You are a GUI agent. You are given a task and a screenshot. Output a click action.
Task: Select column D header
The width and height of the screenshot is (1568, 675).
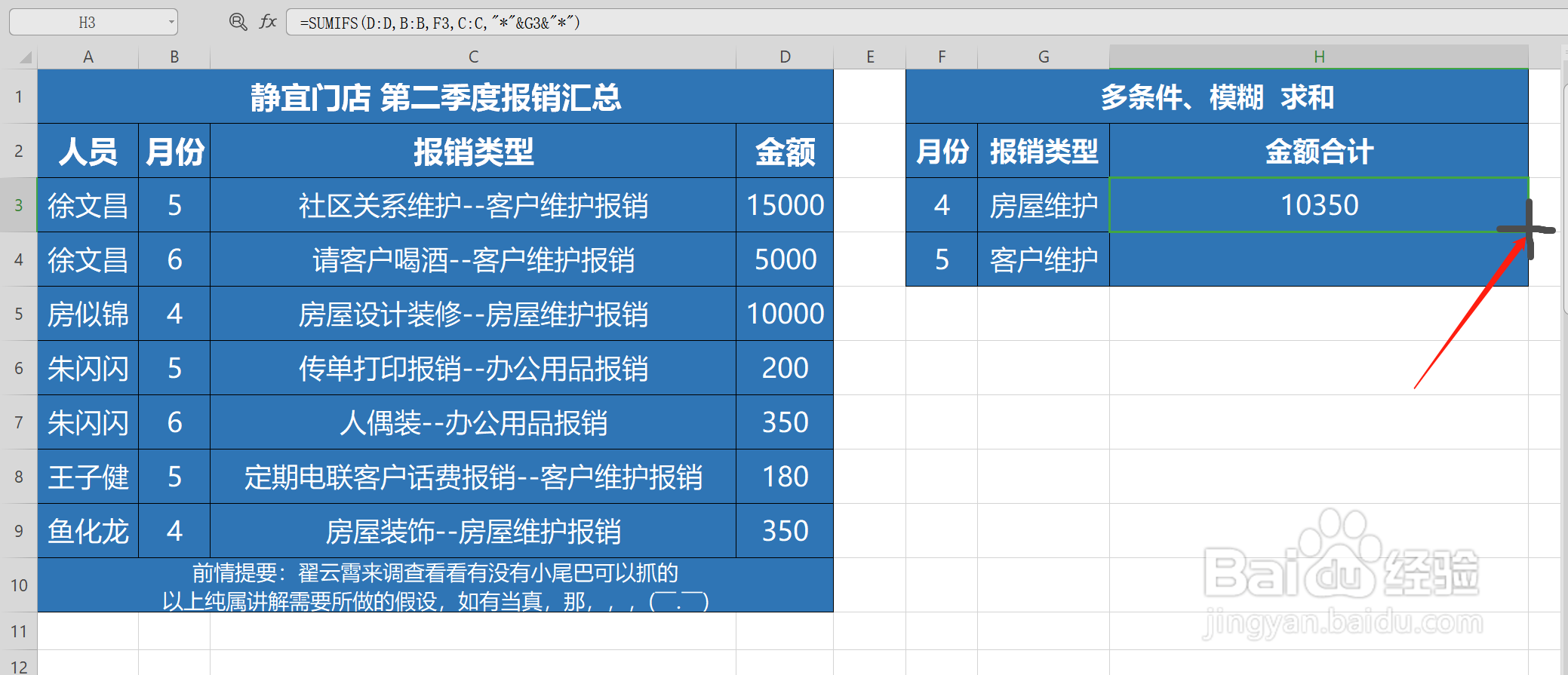coord(785,57)
